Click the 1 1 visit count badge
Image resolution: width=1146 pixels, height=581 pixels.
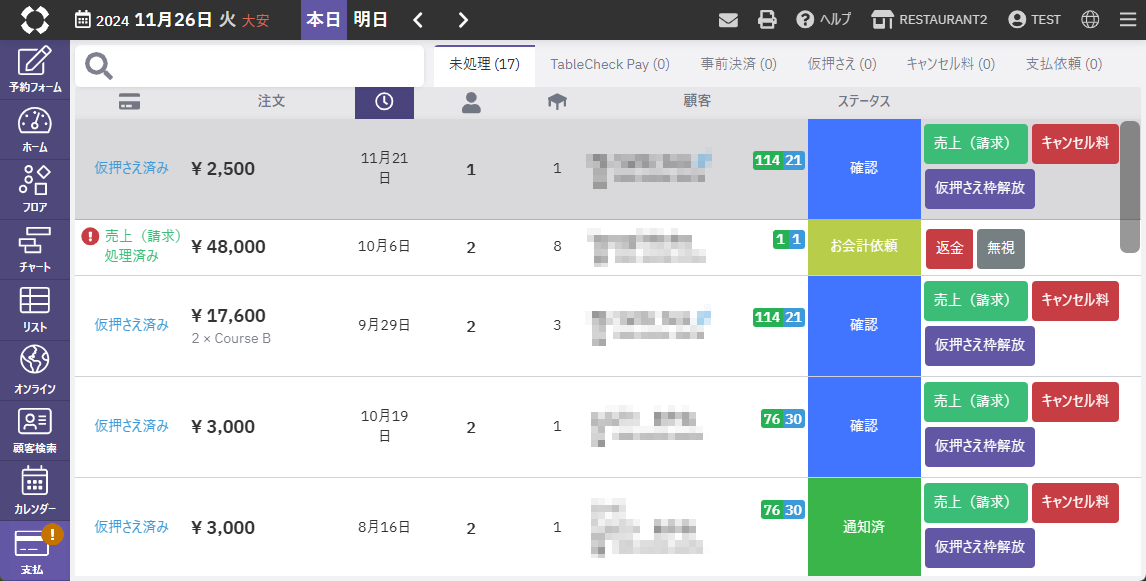(789, 239)
